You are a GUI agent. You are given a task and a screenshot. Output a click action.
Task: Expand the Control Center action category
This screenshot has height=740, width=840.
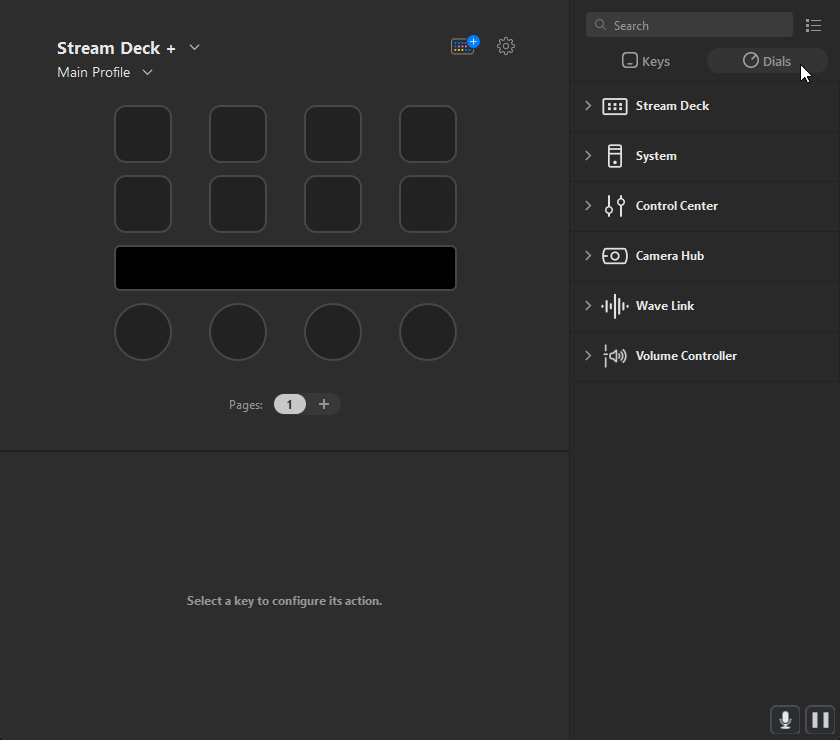click(x=588, y=206)
